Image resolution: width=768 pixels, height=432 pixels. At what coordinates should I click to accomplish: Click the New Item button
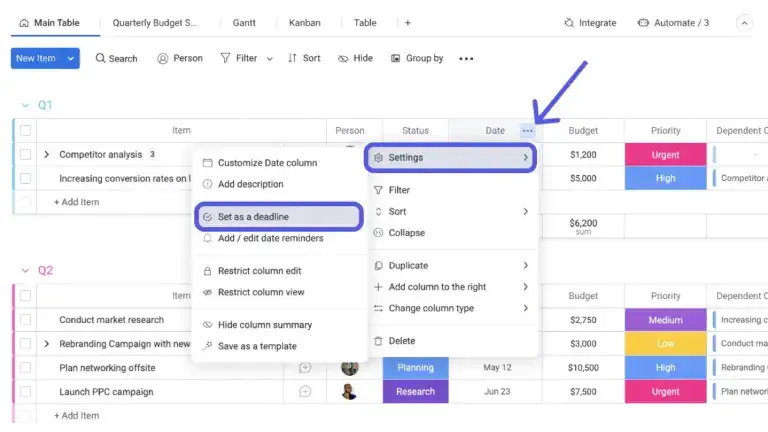click(x=37, y=58)
